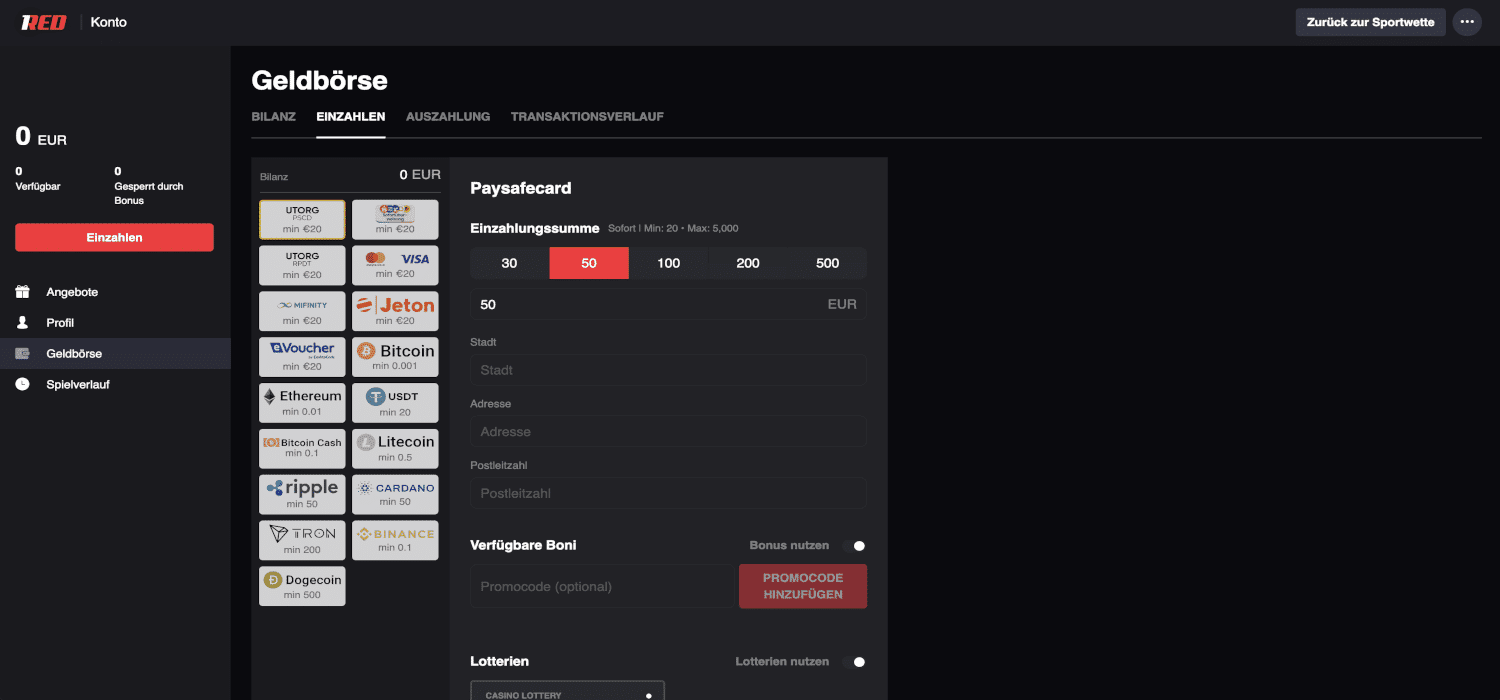This screenshot has width=1500, height=700.
Task: Open Angebote in the sidebar
Action: tap(72, 292)
